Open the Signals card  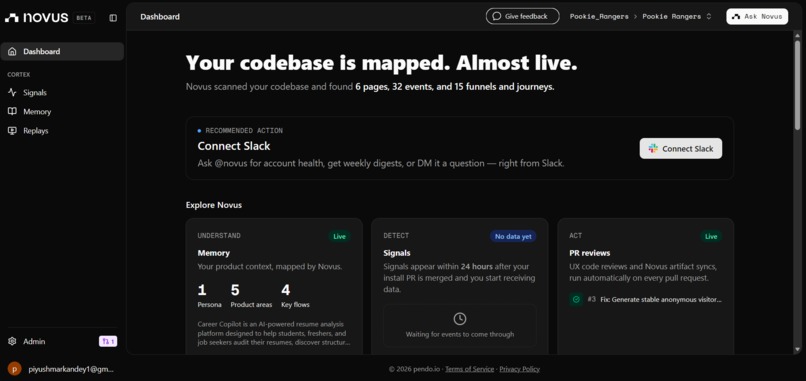[x=460, y=286]
